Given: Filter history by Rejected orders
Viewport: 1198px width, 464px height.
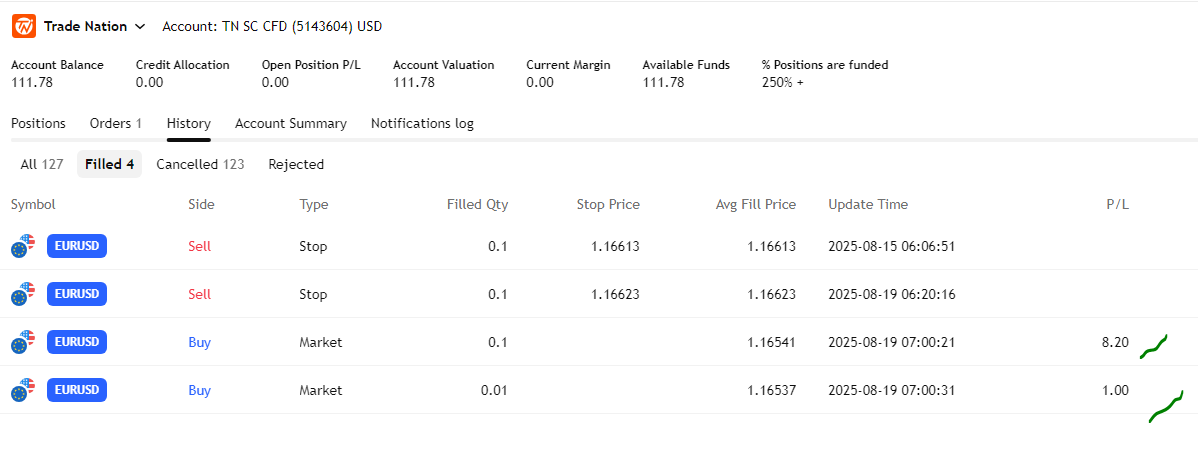Looking at the screenshot, I should tap(296, 164).
